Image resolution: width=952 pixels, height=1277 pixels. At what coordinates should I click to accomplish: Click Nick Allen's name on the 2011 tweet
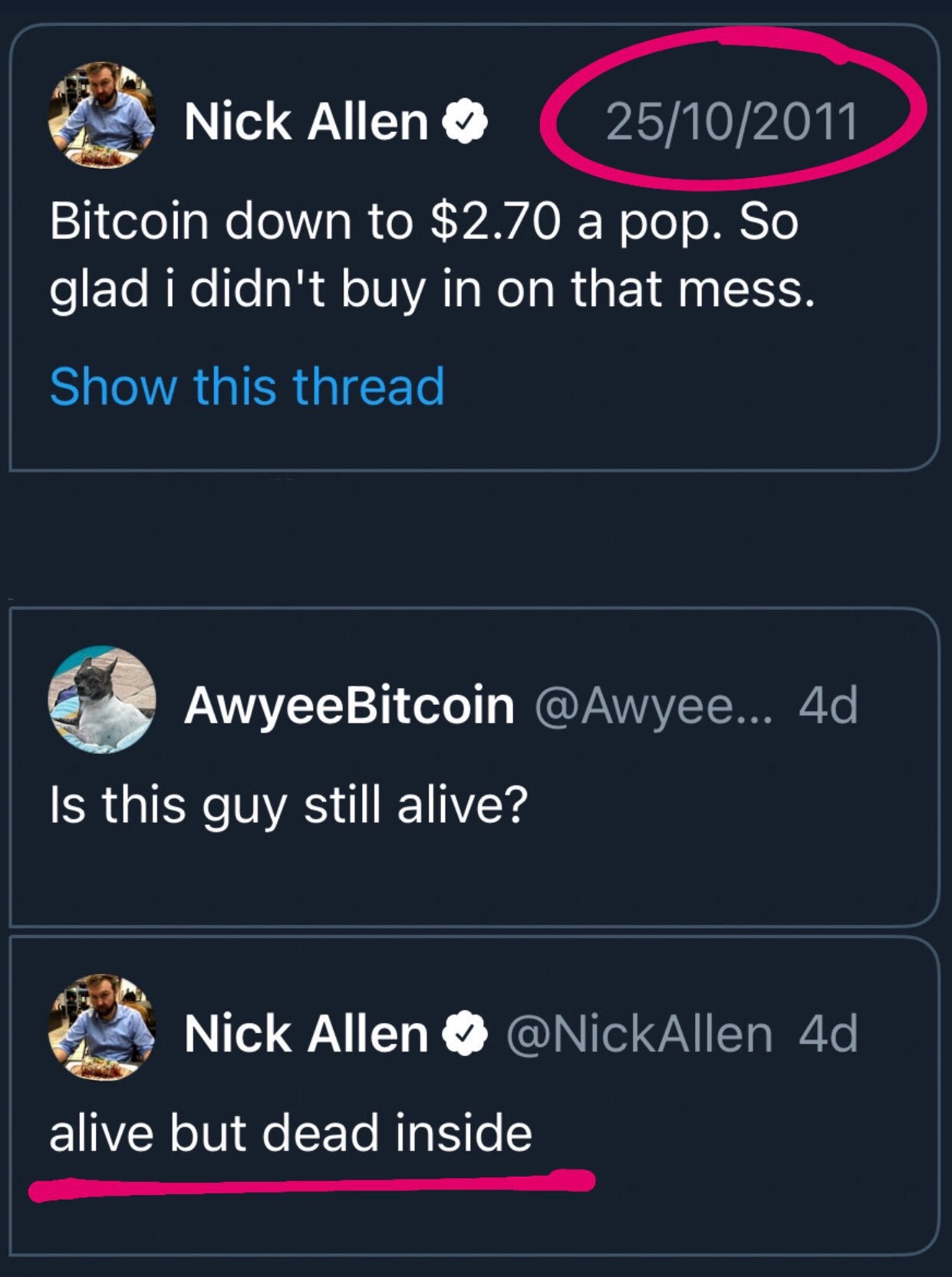pyautogui.click(x=306, y=122)
